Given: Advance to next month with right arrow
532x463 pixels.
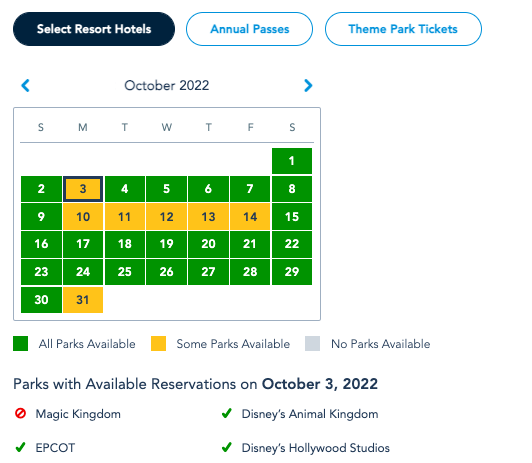Looking at the screenshot, I should pyautogui.click(x=308, y=85).
